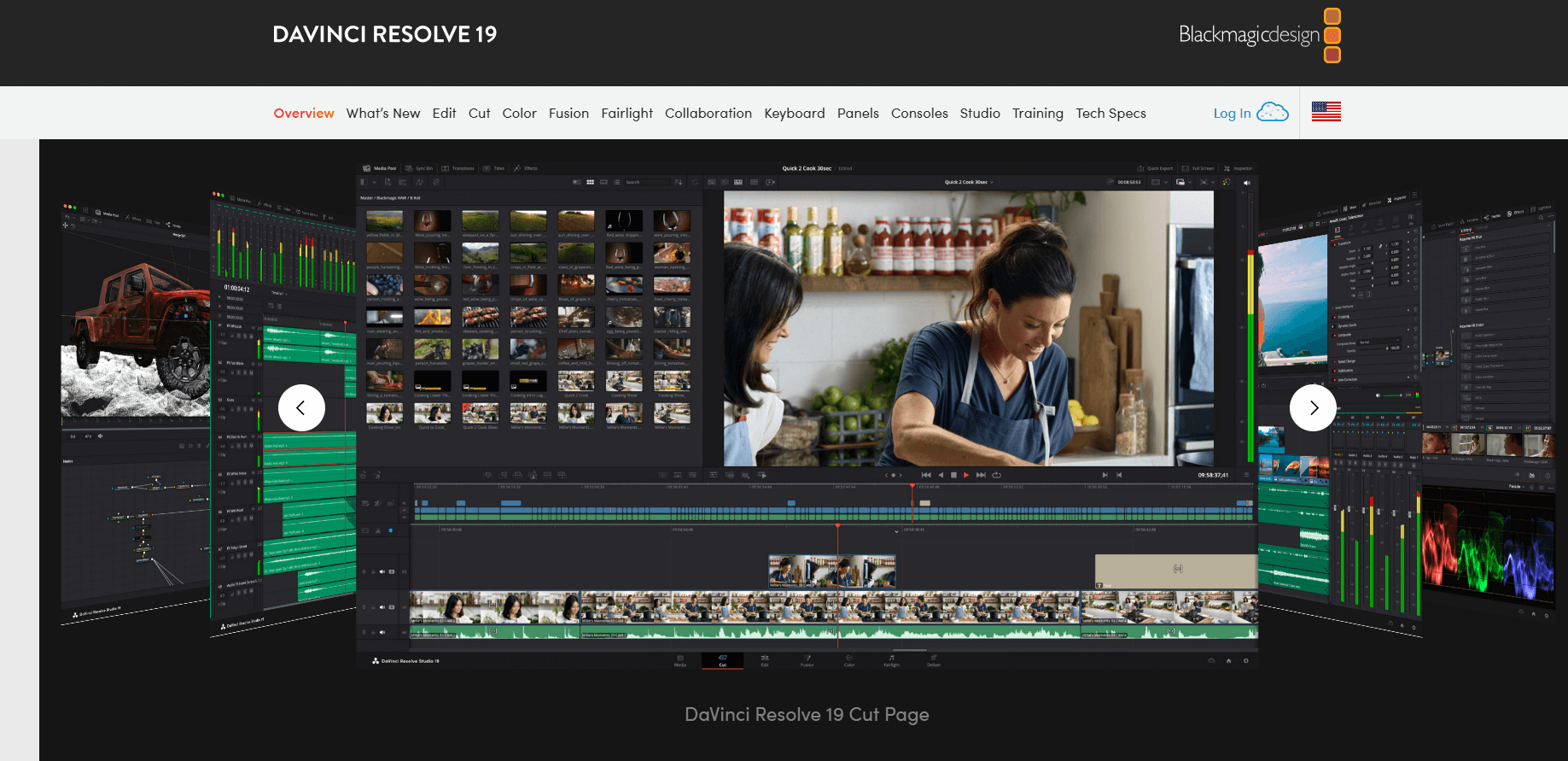Image resolution: width=1568 pixels, height=761 pixels.
Task: Open Tech Specs in the navigation
Action: pos(1110,113)
